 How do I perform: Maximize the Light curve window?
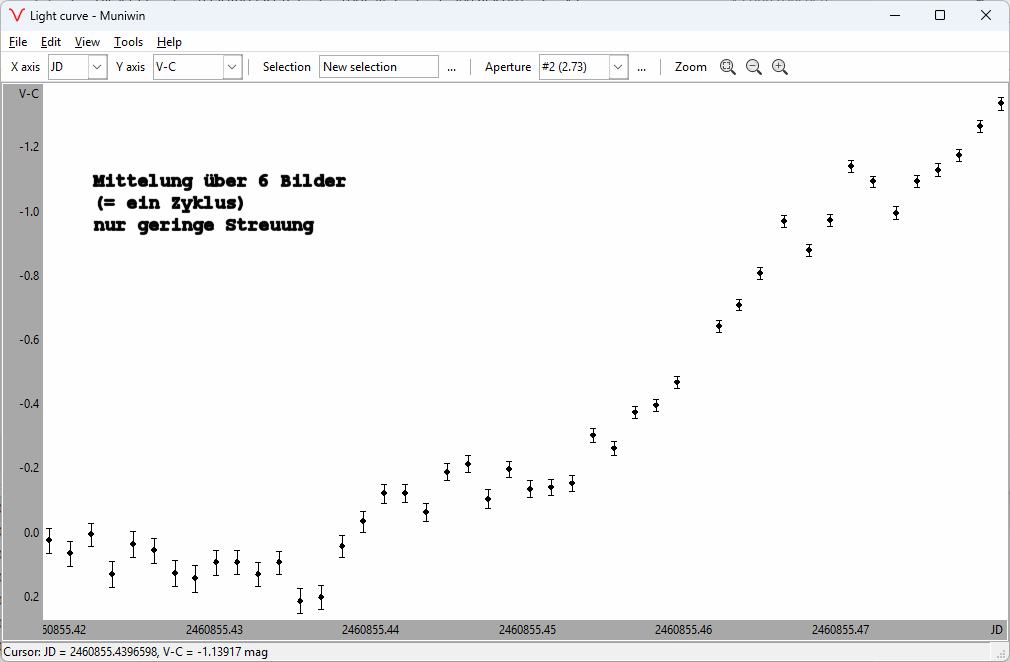pos(939,15)
